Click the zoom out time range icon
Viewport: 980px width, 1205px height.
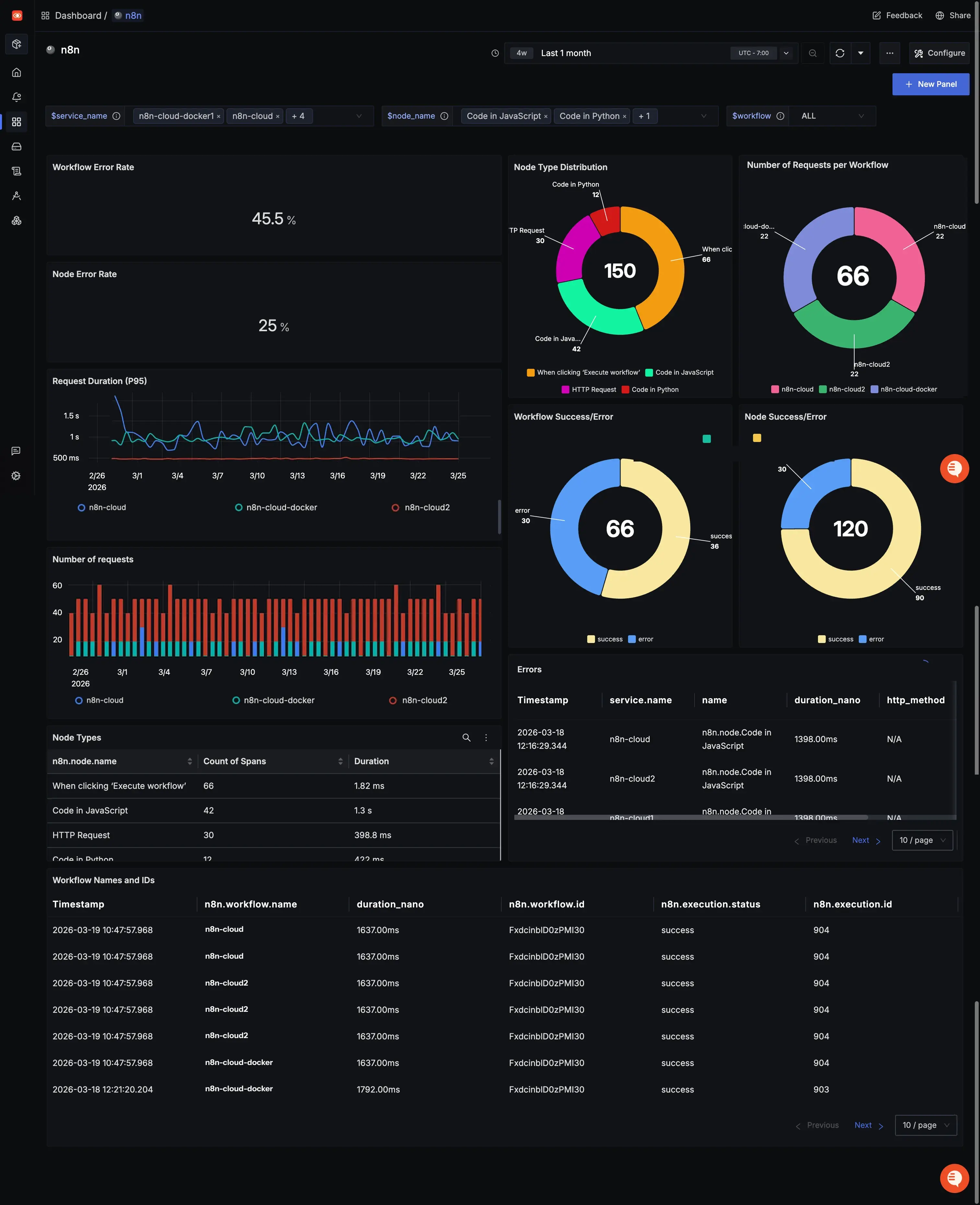pos(812,53)
